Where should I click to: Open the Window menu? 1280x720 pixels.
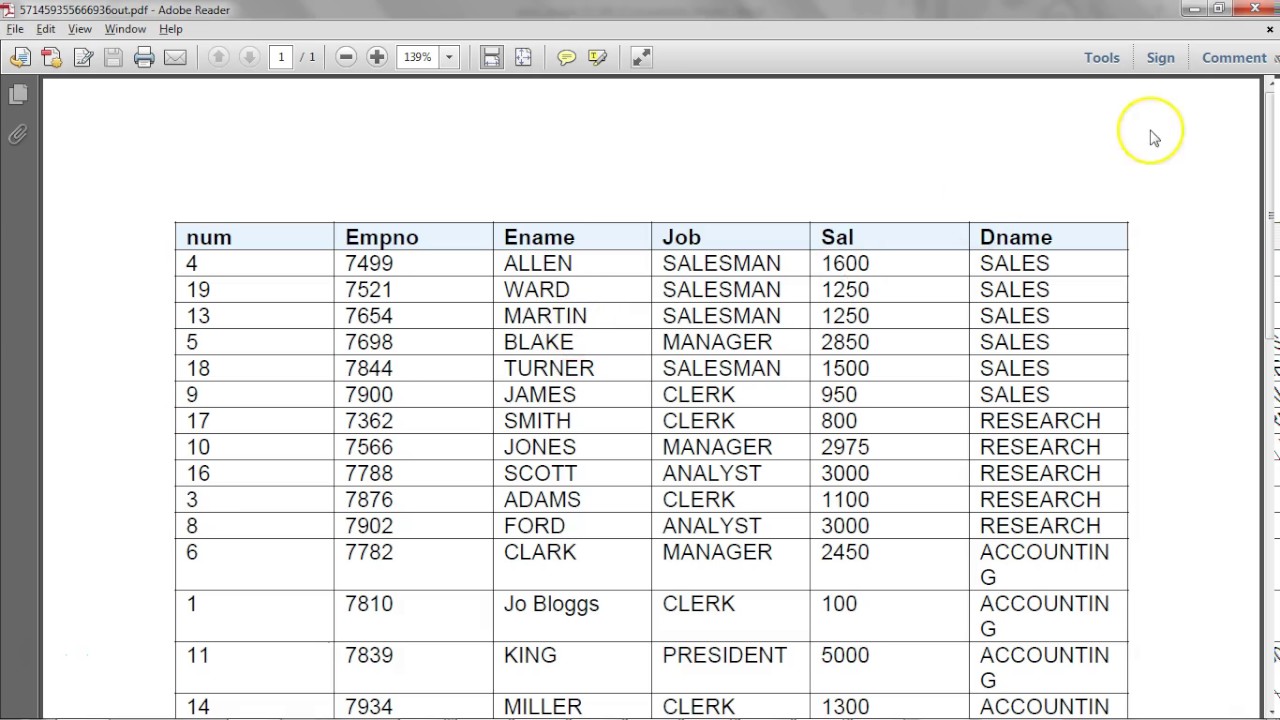point(125,29)
